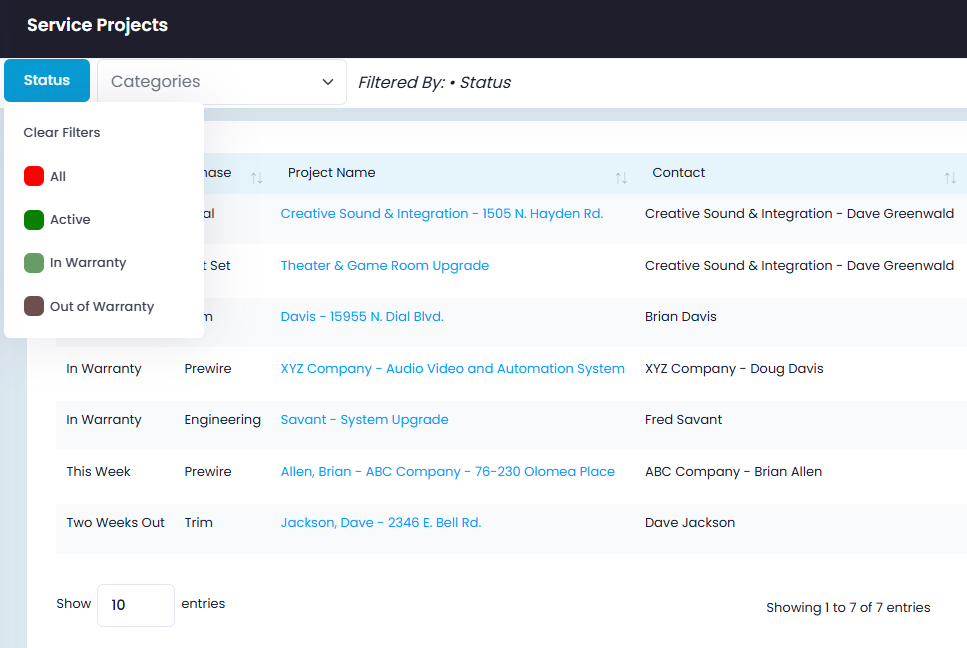Click the Show entries count field
The width and height of the screenshot is (967, 648).
point(136,605)
